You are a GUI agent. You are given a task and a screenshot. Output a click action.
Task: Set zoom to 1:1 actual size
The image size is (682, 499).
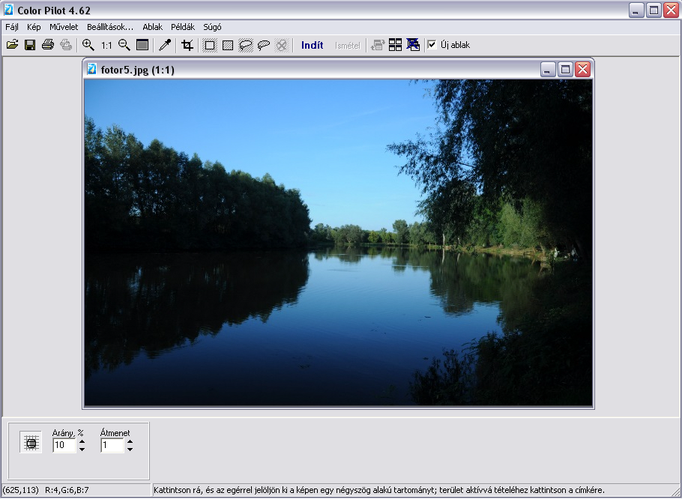(106, 45)
